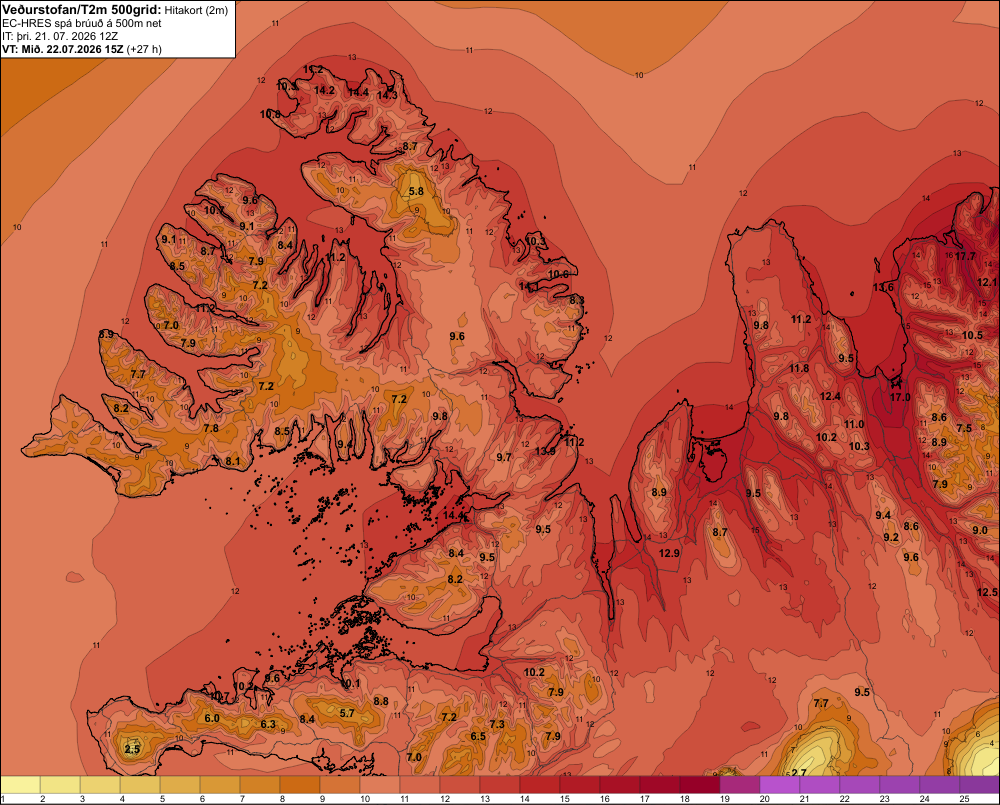Select the 5.7 temperature label

pyautogui.click(x=347, y=713)
